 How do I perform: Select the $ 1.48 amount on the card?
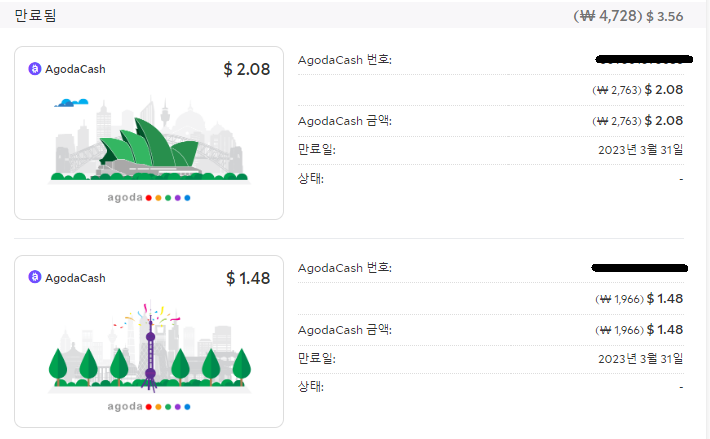pos(248,278)
